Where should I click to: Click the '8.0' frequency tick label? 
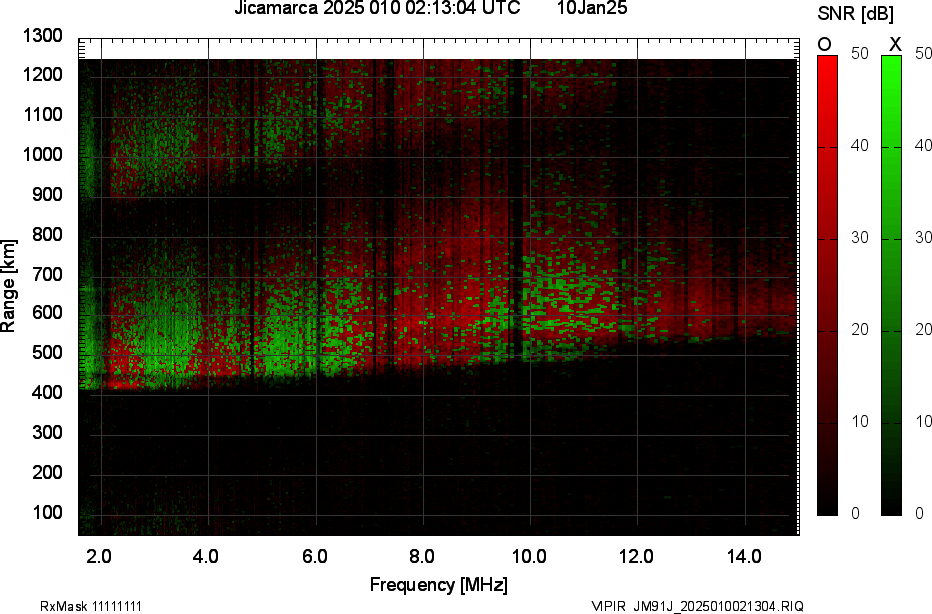421,557
